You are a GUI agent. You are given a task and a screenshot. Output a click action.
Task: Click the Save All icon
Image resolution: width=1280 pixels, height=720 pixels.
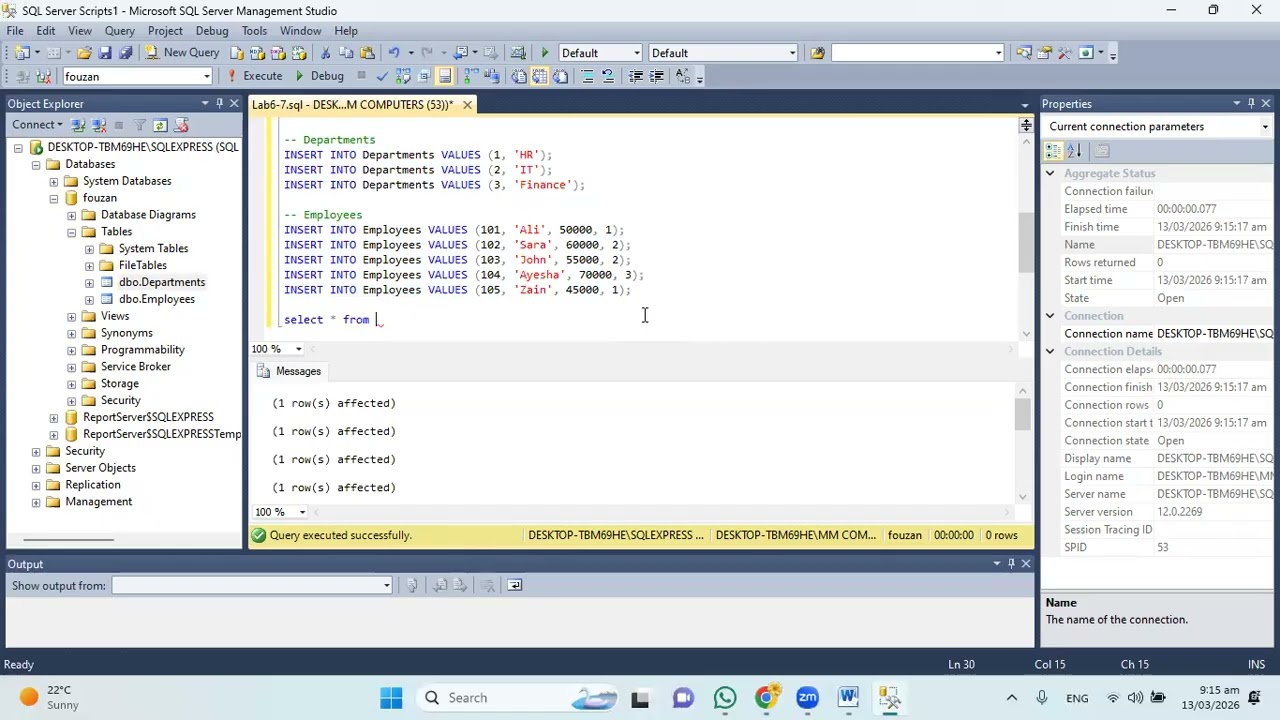pyautogui.click(x=126, y=53)
